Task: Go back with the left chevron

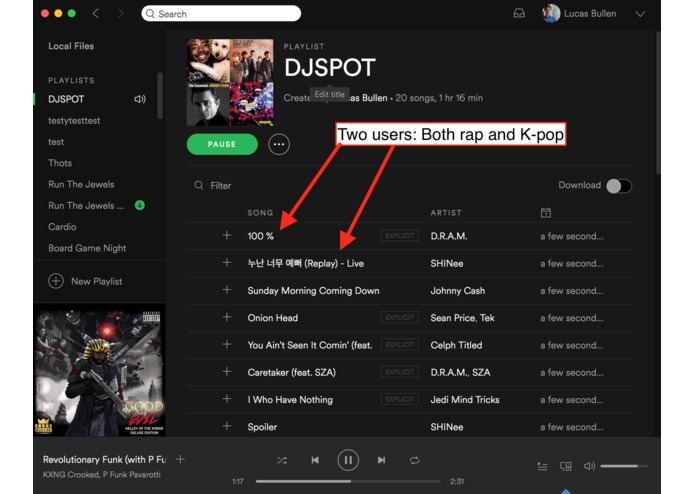Action: click(95, 14)
